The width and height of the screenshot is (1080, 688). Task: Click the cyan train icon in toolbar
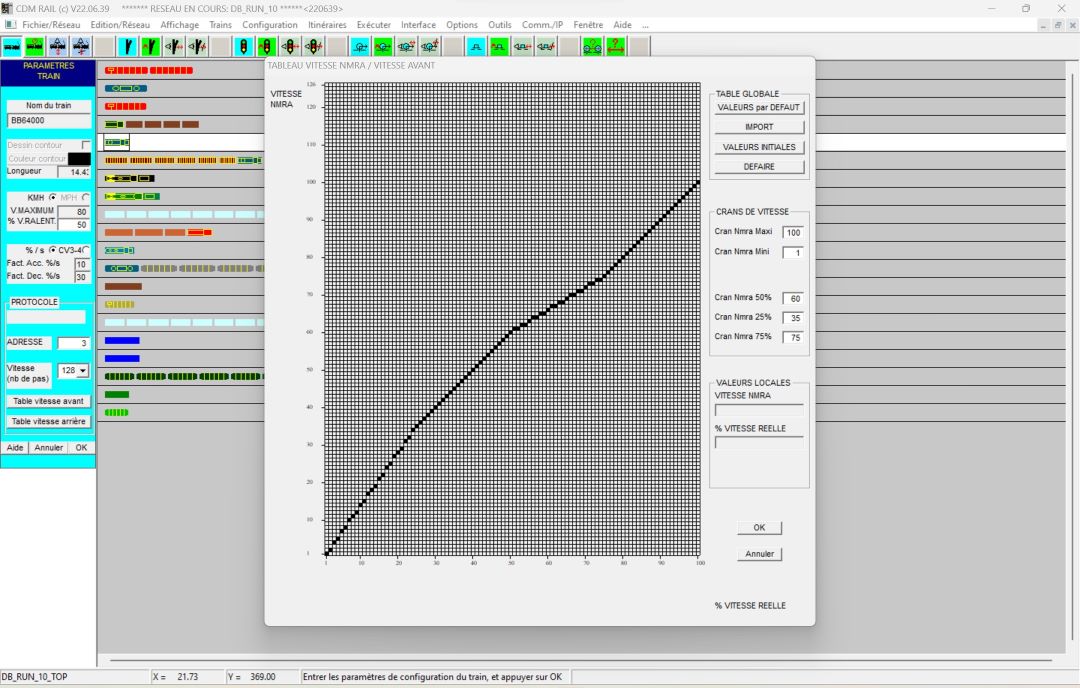(x=12, y=46)
